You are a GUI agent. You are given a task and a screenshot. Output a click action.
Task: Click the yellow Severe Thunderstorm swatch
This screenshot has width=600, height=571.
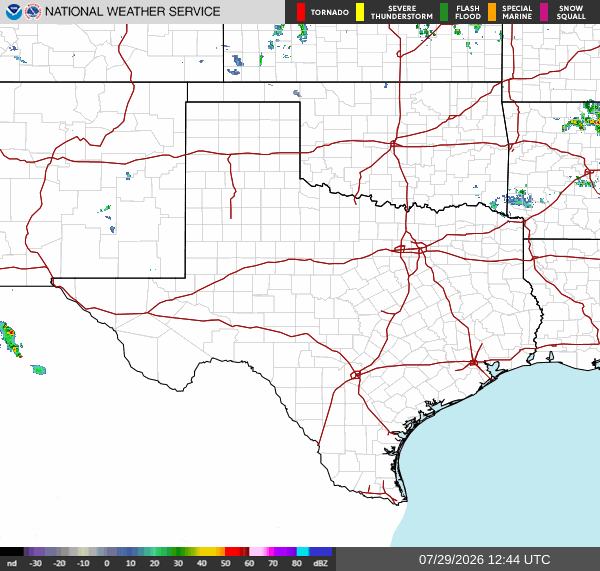(x=360, y=12)
